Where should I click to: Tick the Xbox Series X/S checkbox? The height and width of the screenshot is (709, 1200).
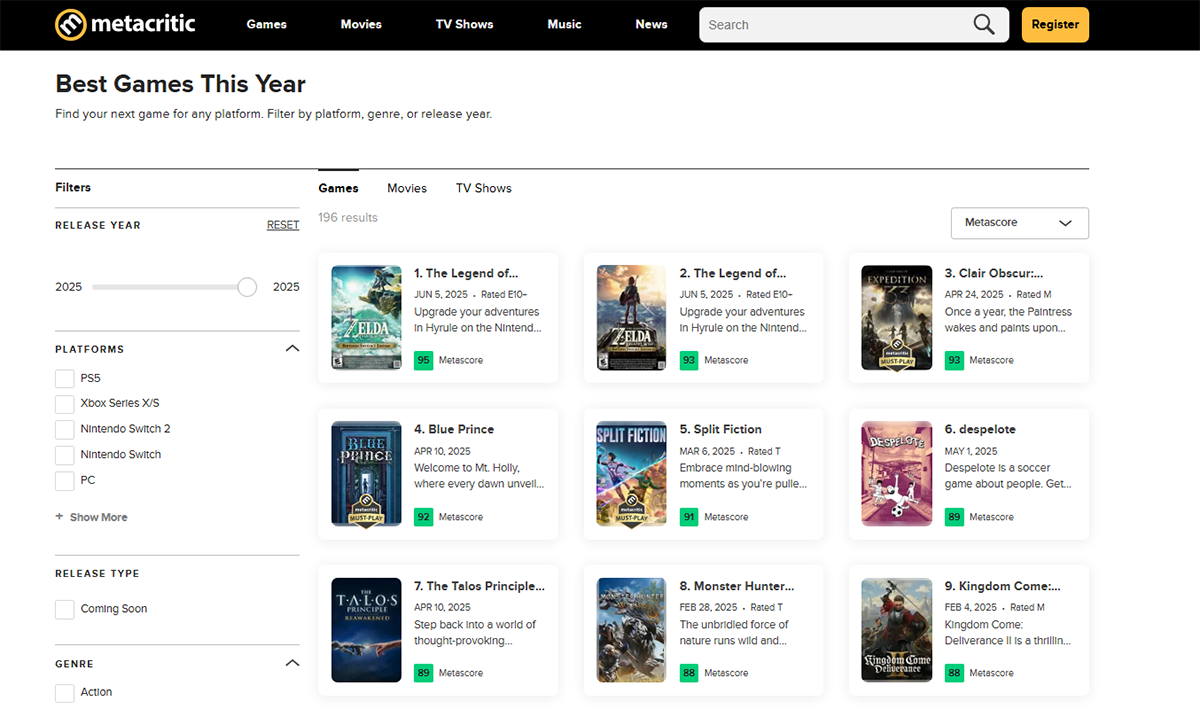[64, 403]
